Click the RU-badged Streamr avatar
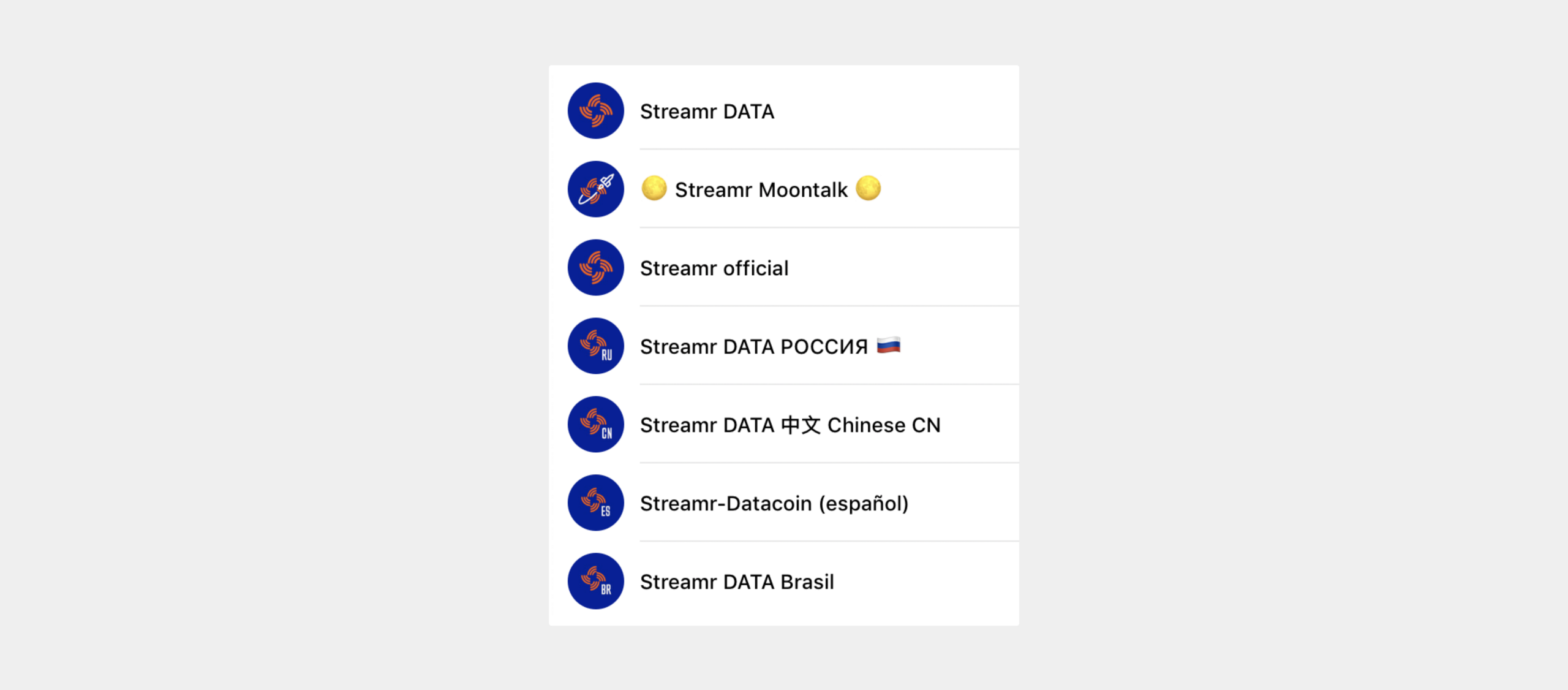 [x=595, y=346]
